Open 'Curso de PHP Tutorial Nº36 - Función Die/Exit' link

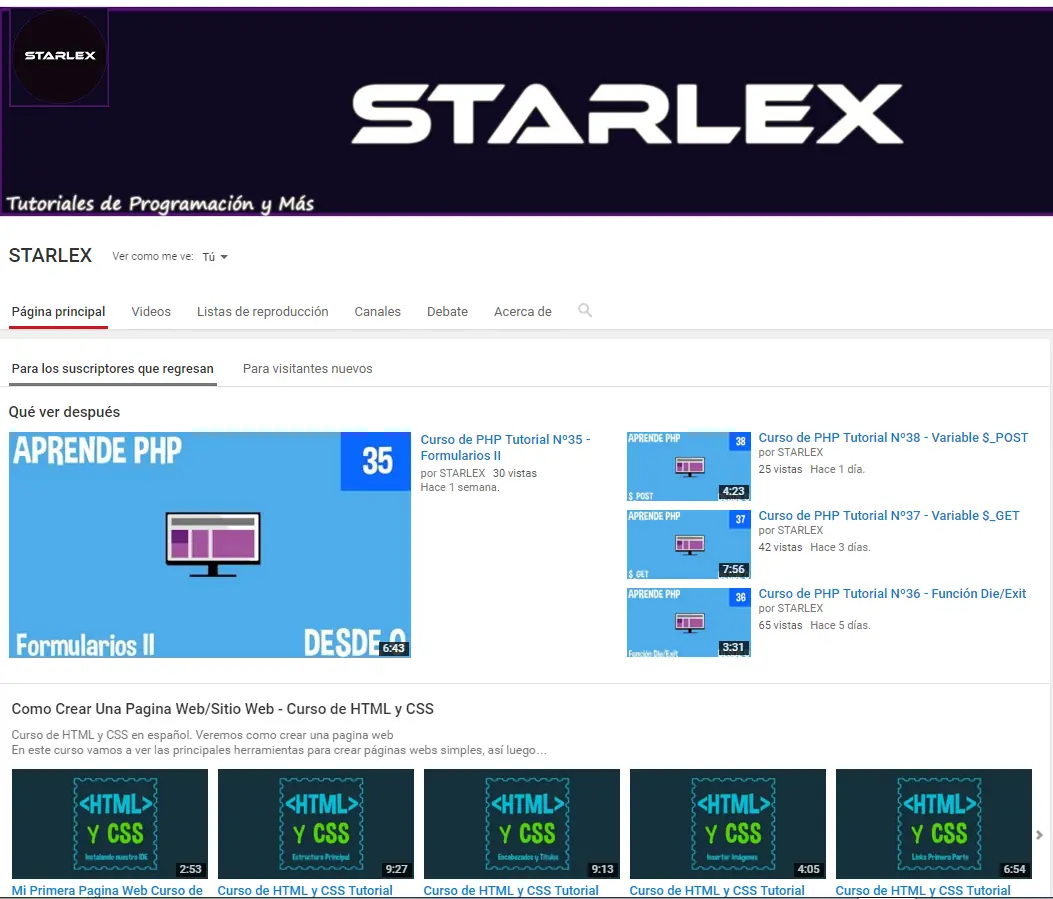(x=892, y=594)
